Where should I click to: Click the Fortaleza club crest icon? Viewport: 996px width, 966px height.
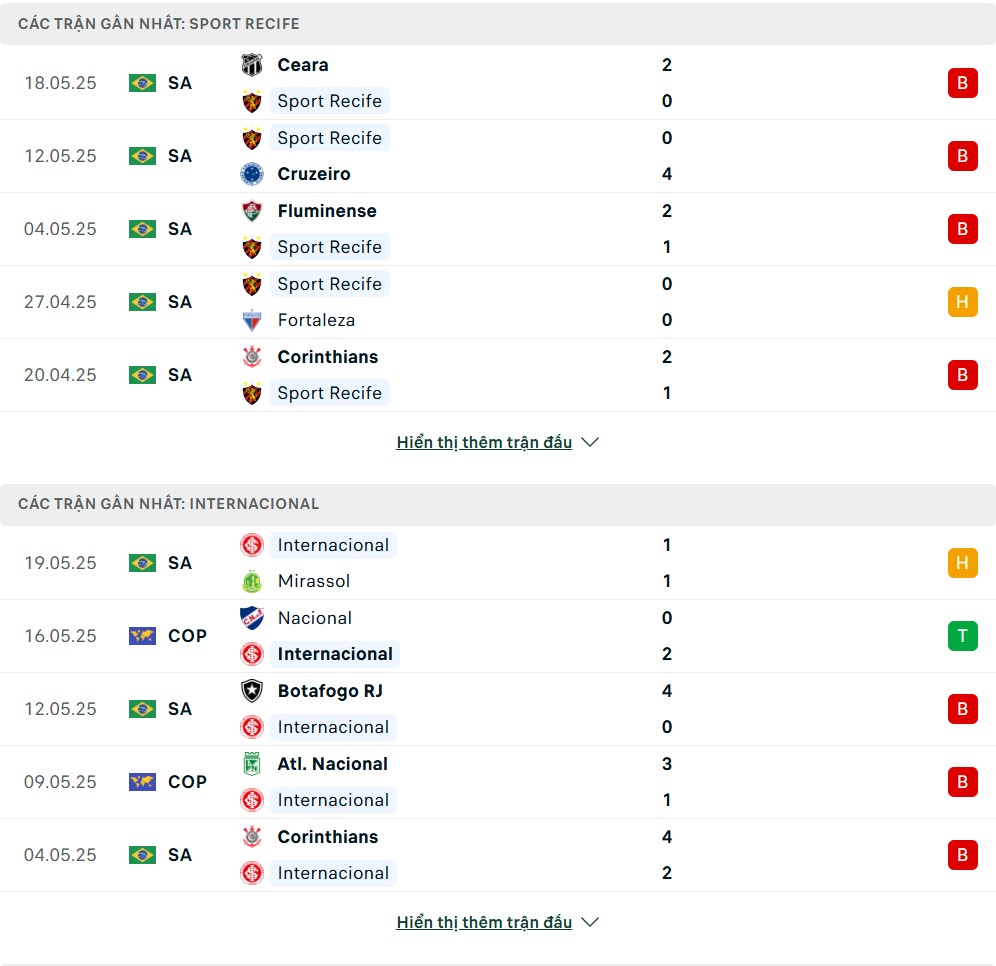click(252, 320)
